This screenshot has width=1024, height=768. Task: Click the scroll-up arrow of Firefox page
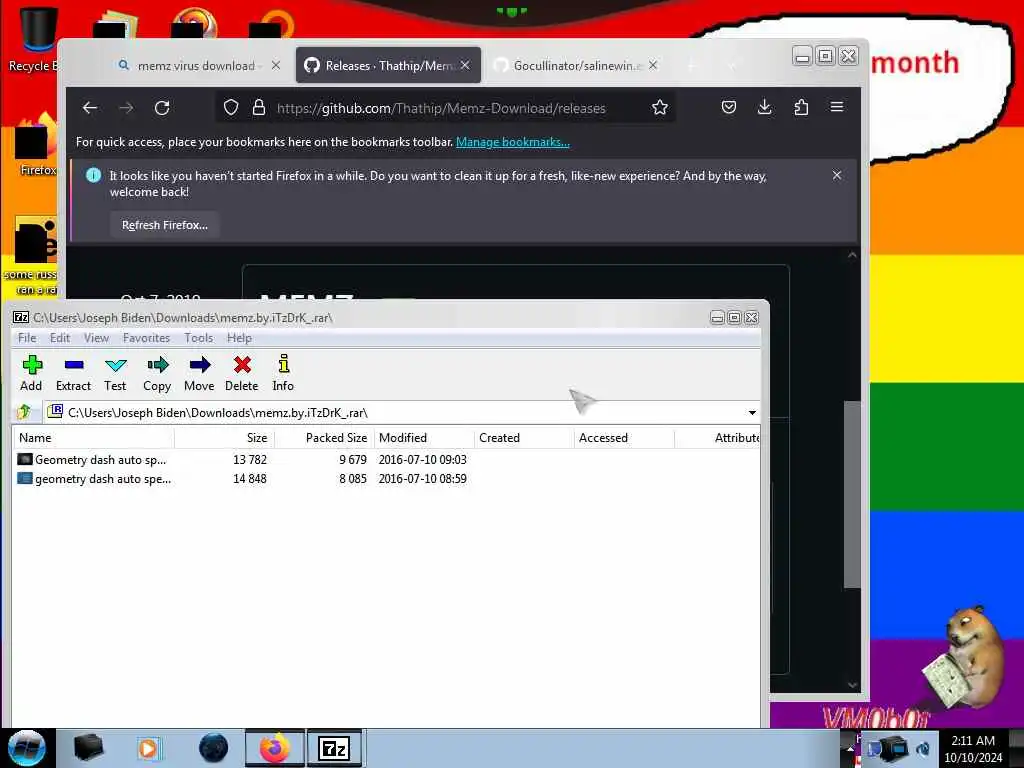852,255
